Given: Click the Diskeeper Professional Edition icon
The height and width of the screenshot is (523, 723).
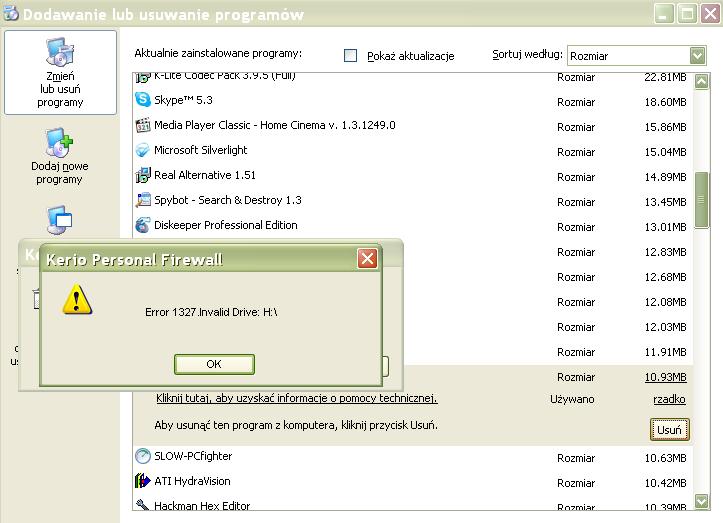Looking at the screenshot, I should pos(143,225).
